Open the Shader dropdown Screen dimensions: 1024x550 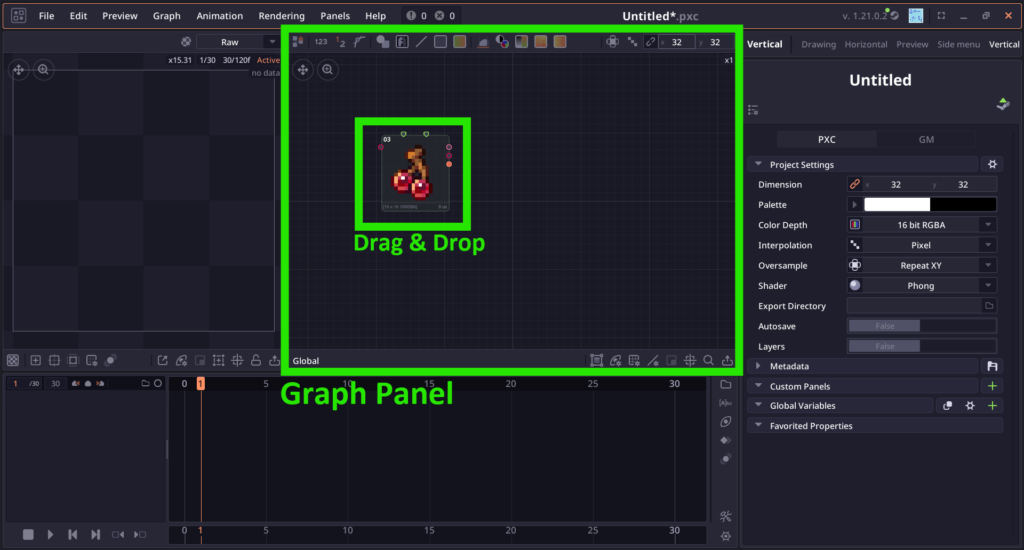point(921,285)
